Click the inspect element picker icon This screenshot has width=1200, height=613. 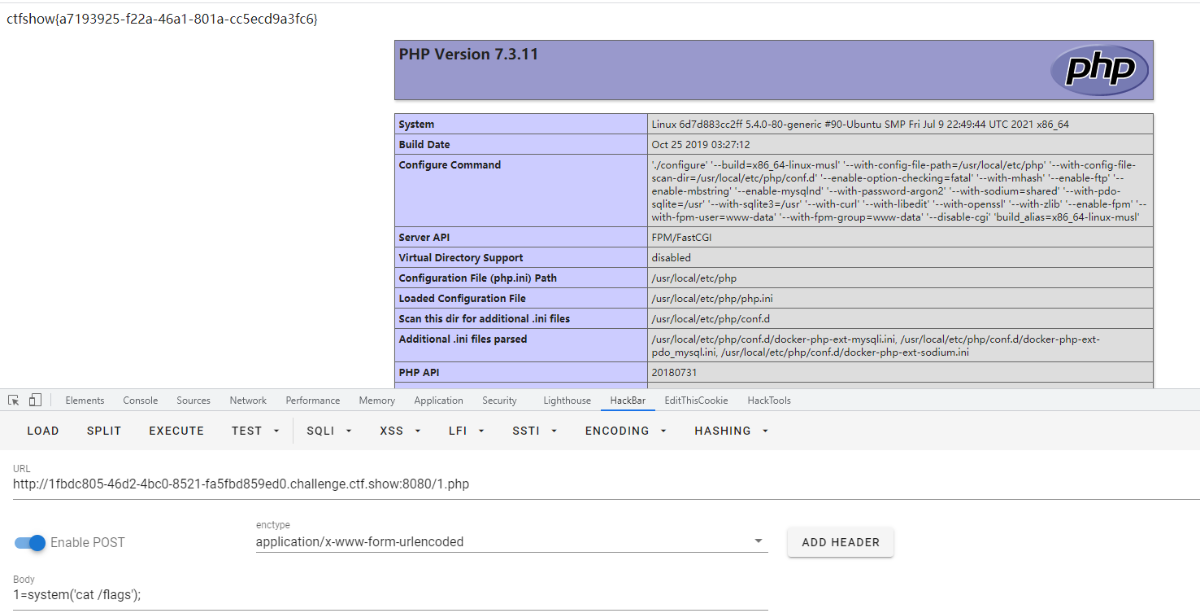pos(14,400)
